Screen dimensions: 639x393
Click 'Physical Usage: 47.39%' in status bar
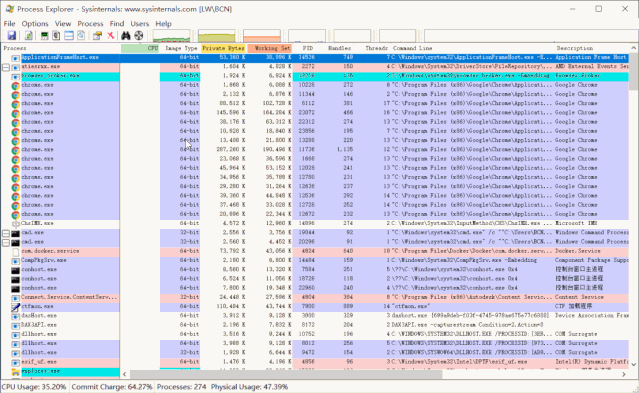[249, 387]
